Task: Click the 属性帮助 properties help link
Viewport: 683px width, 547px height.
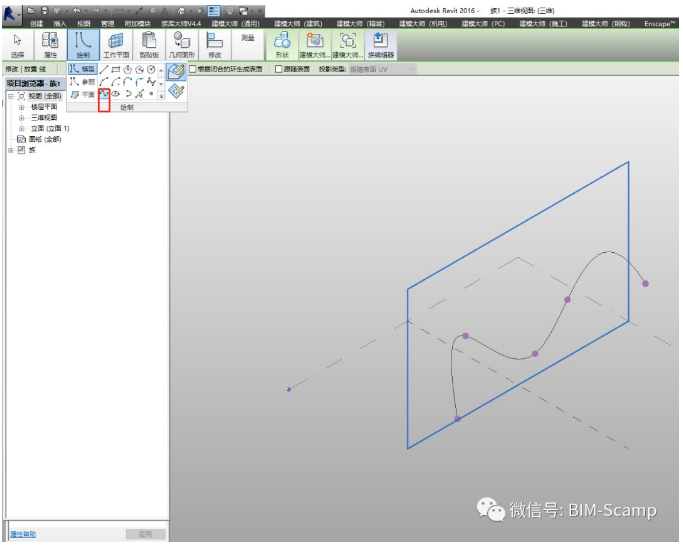Action: coord(22,535)
